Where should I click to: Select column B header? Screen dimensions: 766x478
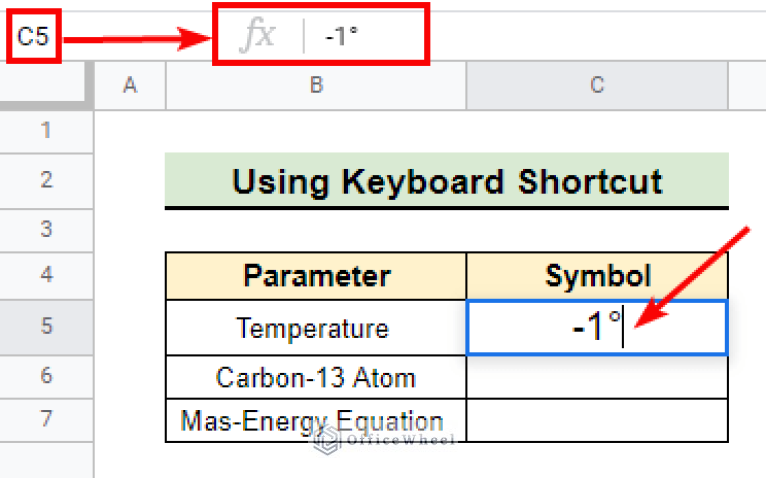pos(316,86)
